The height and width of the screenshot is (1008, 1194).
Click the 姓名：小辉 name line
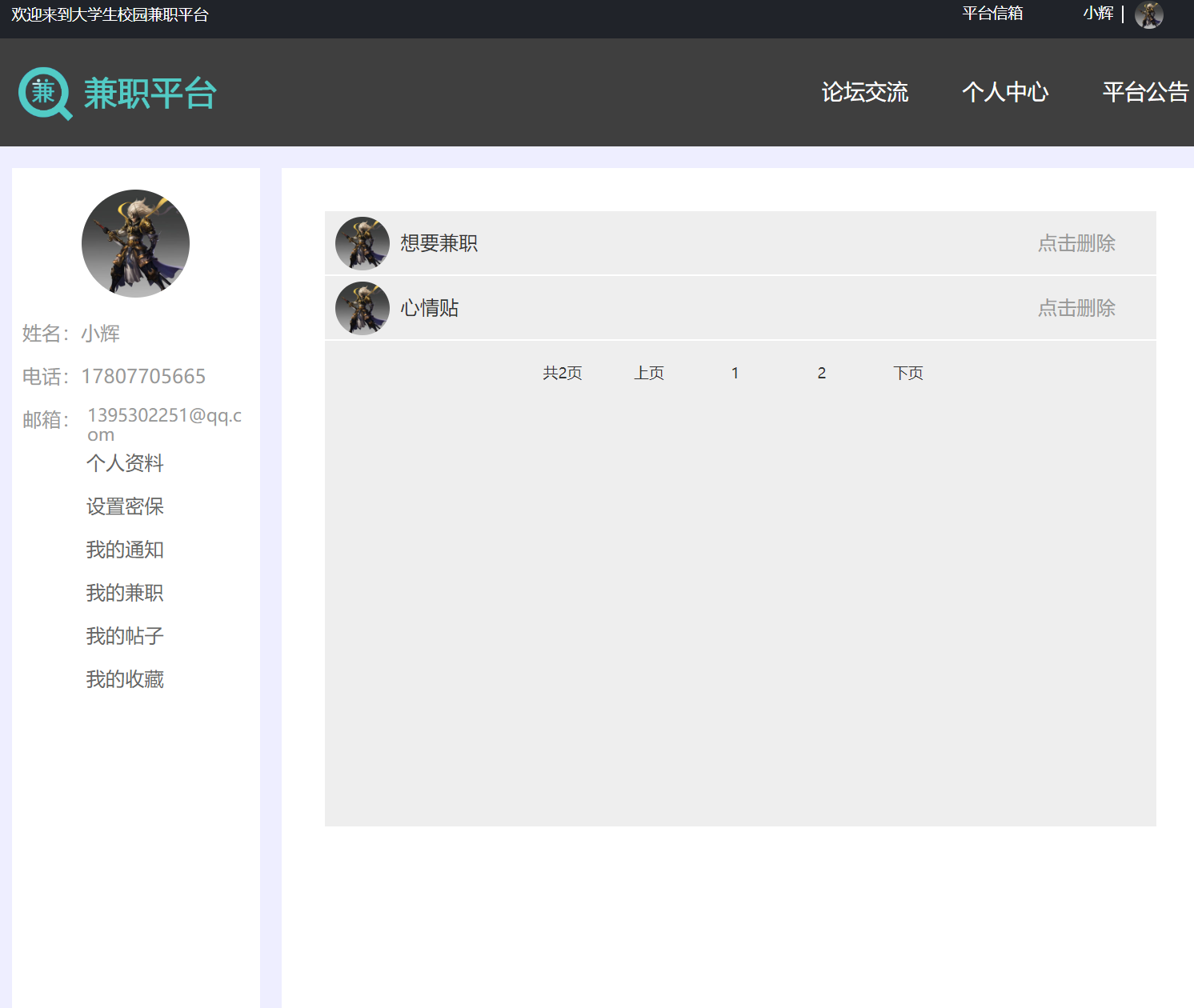pos(71,334)
